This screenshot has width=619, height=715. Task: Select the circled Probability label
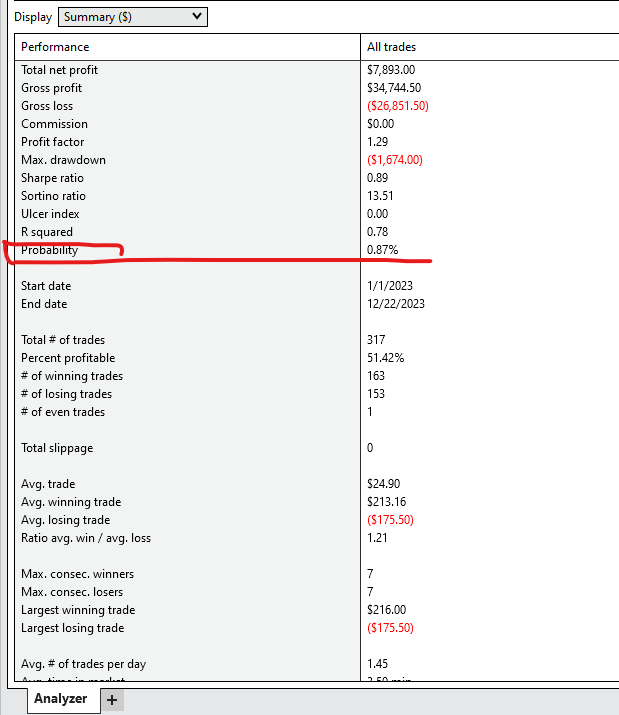click(x=49, y=250)
